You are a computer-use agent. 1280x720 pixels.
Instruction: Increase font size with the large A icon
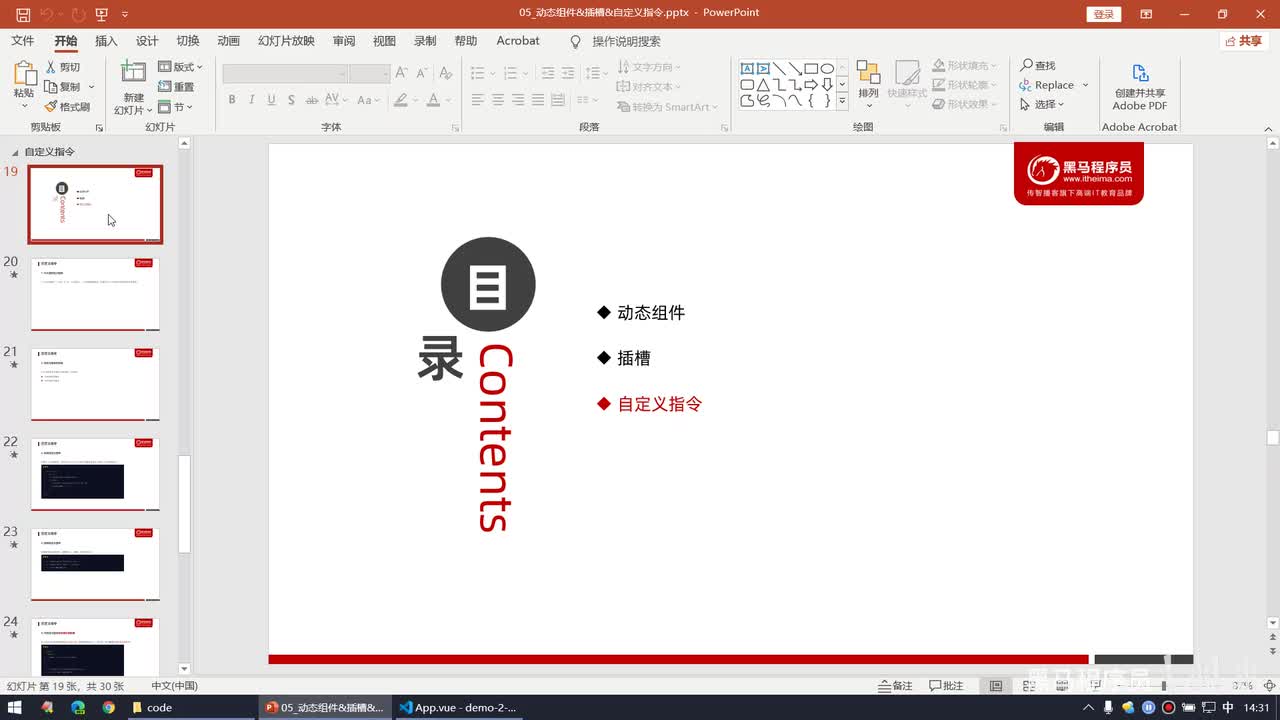(401, 73)
